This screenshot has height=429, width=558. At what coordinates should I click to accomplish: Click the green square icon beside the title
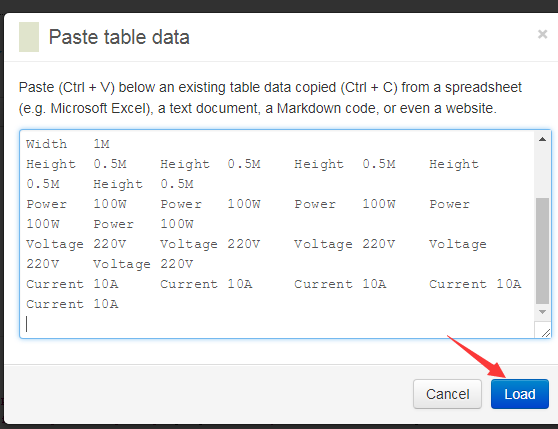coord(29,37)
